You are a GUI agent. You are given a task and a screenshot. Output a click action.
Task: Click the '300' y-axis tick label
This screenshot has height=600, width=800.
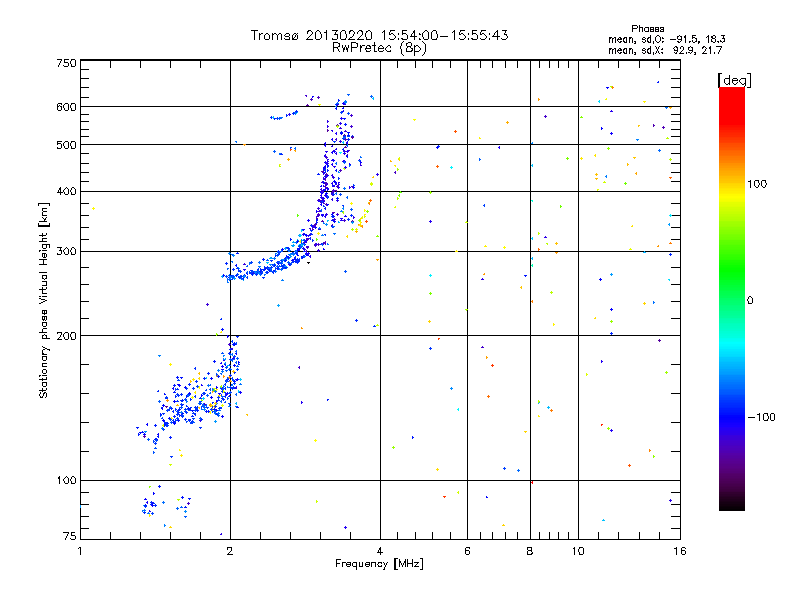(66, 252)
